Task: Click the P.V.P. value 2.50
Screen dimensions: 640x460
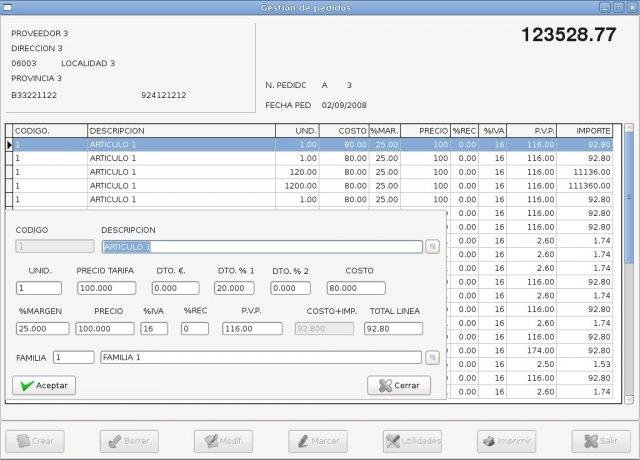Action: pyautogui.click(x=546, y=364)
